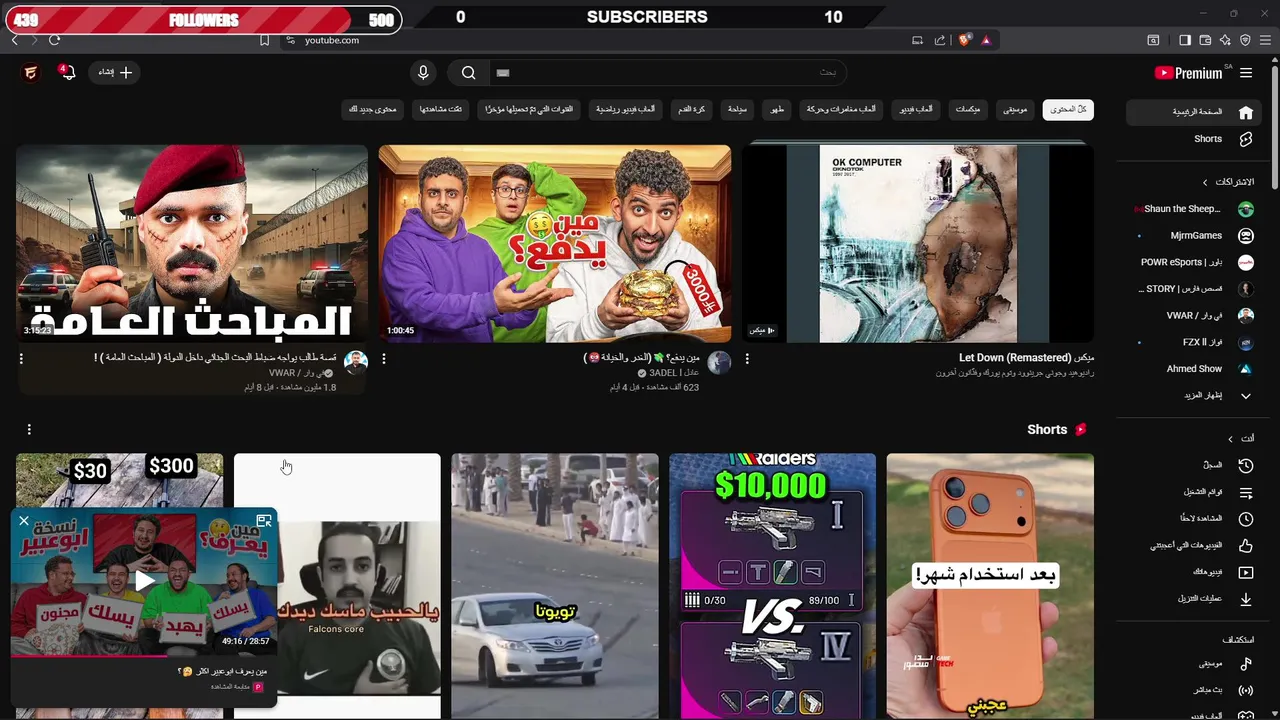
Task: Open the notifications bell
Action: [x=67, y=73]
